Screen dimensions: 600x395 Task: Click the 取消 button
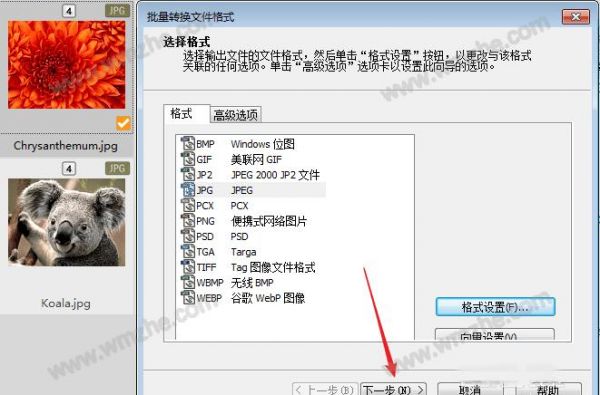470,389
